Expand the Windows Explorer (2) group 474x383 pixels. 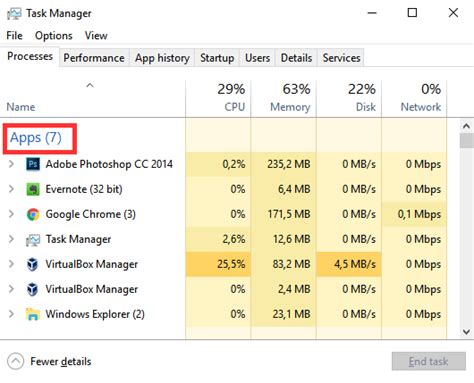point(11,314)
